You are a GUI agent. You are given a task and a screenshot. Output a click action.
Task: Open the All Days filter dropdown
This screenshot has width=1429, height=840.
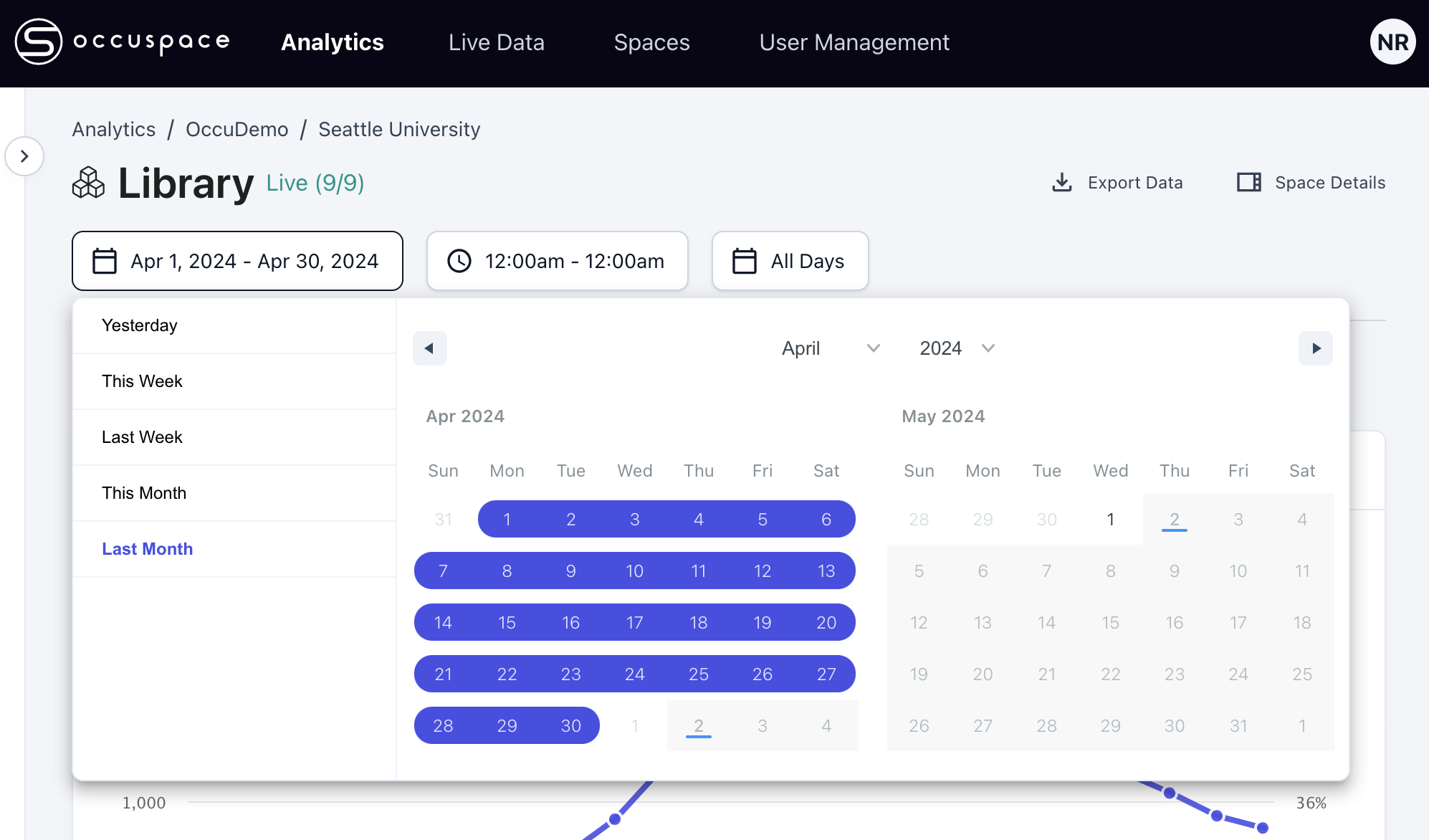(790, 261)
